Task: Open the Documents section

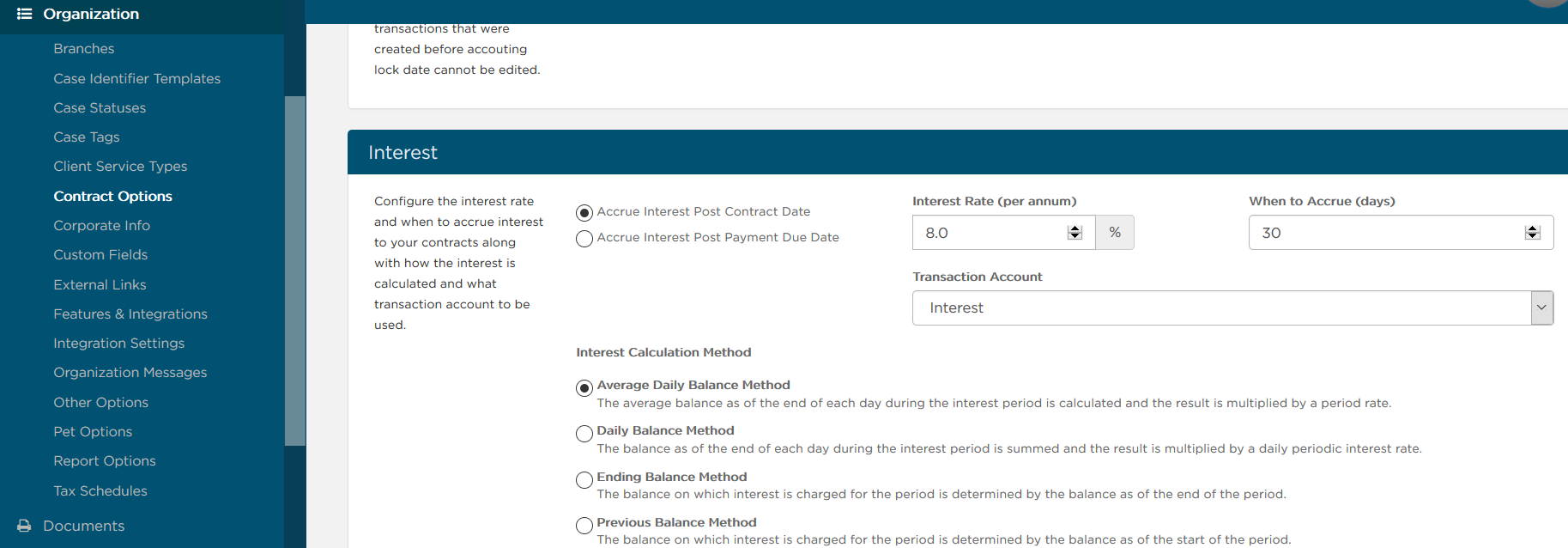Action: 84,526
